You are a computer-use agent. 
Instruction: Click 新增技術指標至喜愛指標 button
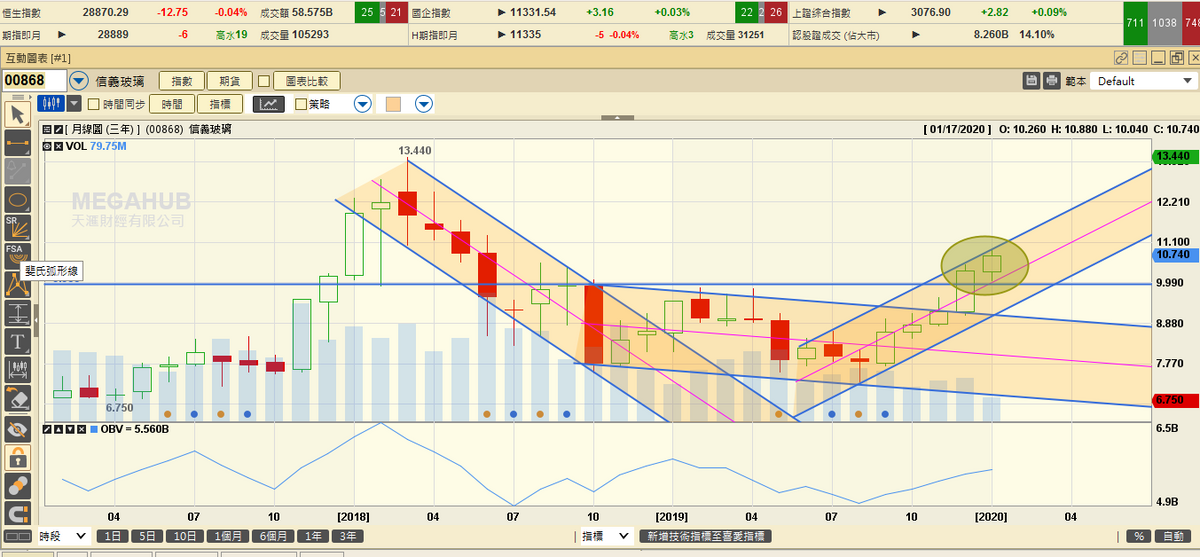click(x=707, y=536)
